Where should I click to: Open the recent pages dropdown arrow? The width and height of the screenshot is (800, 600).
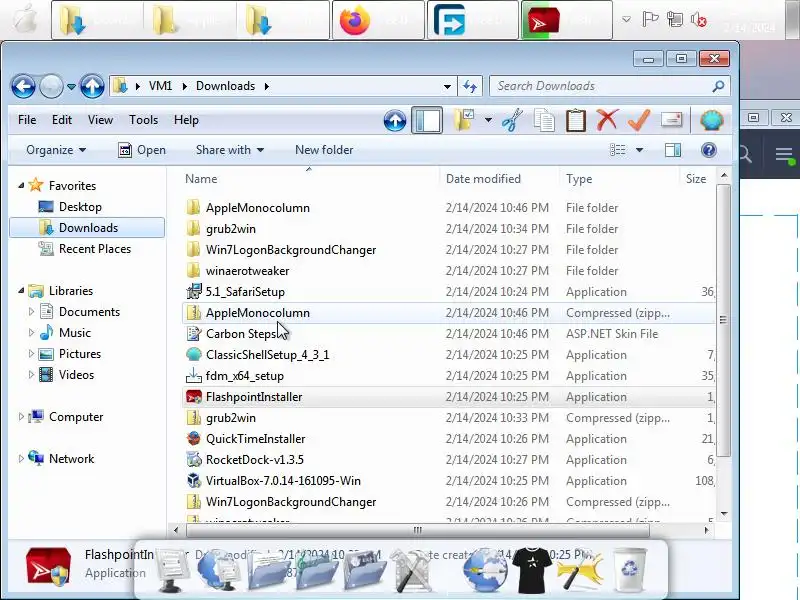point(71,87)
